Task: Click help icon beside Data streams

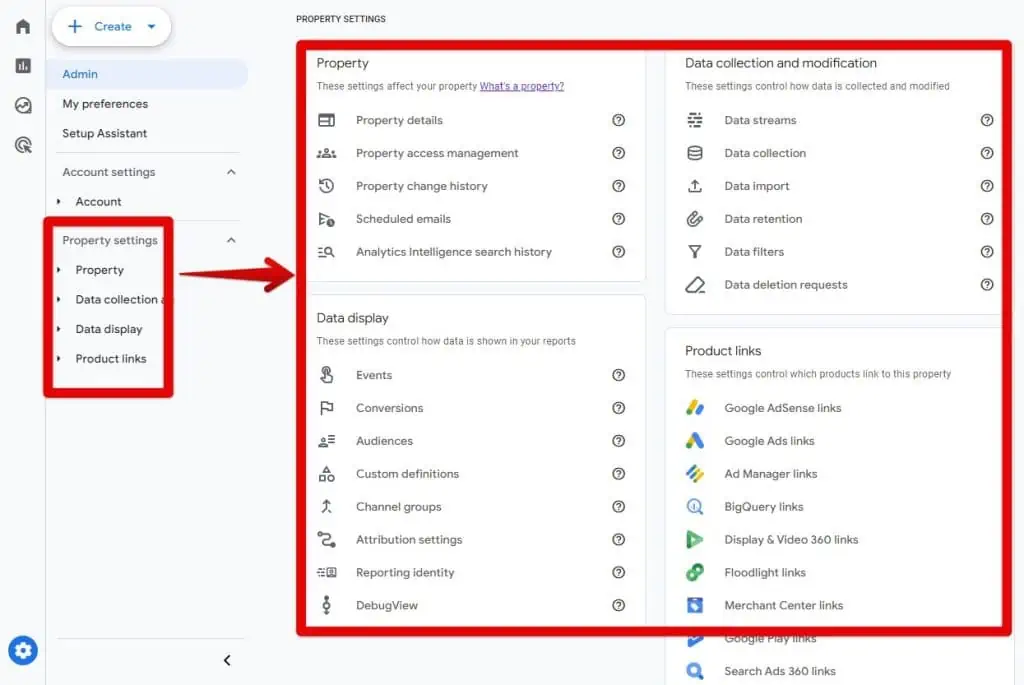Action: (987, 120)
